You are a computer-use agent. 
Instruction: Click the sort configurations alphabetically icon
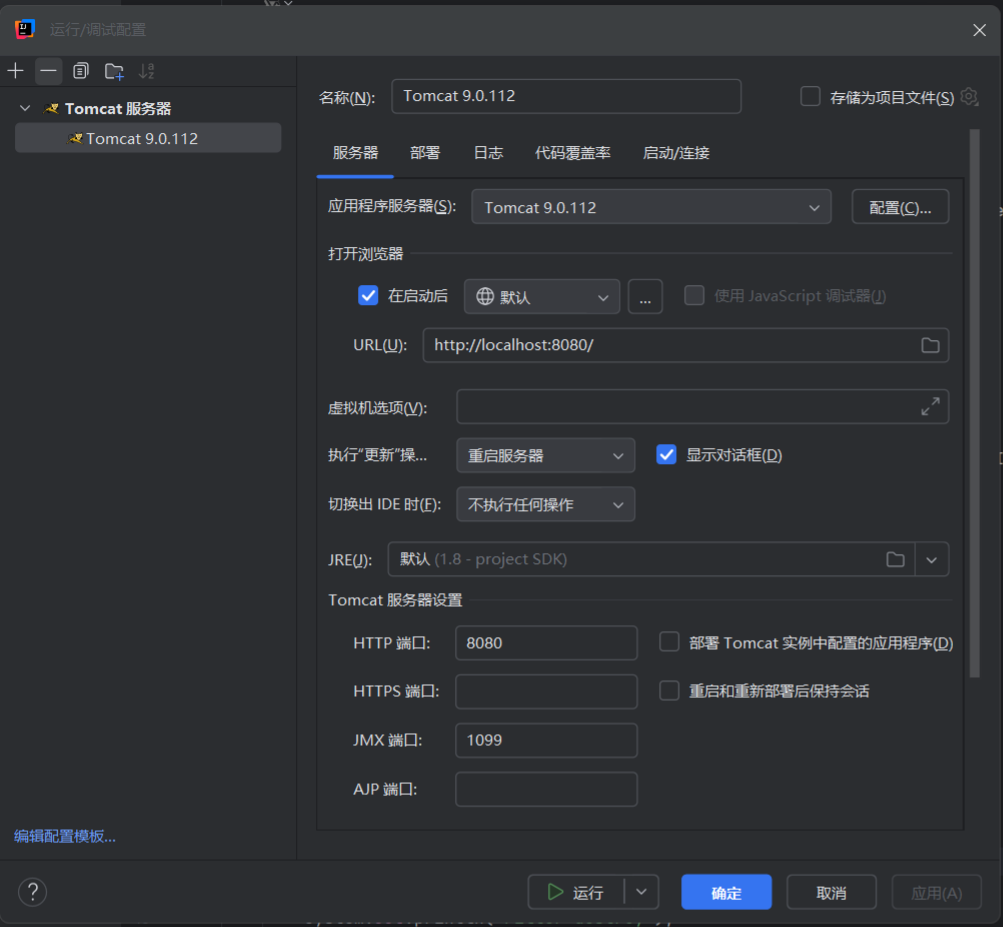pos(147,71)
